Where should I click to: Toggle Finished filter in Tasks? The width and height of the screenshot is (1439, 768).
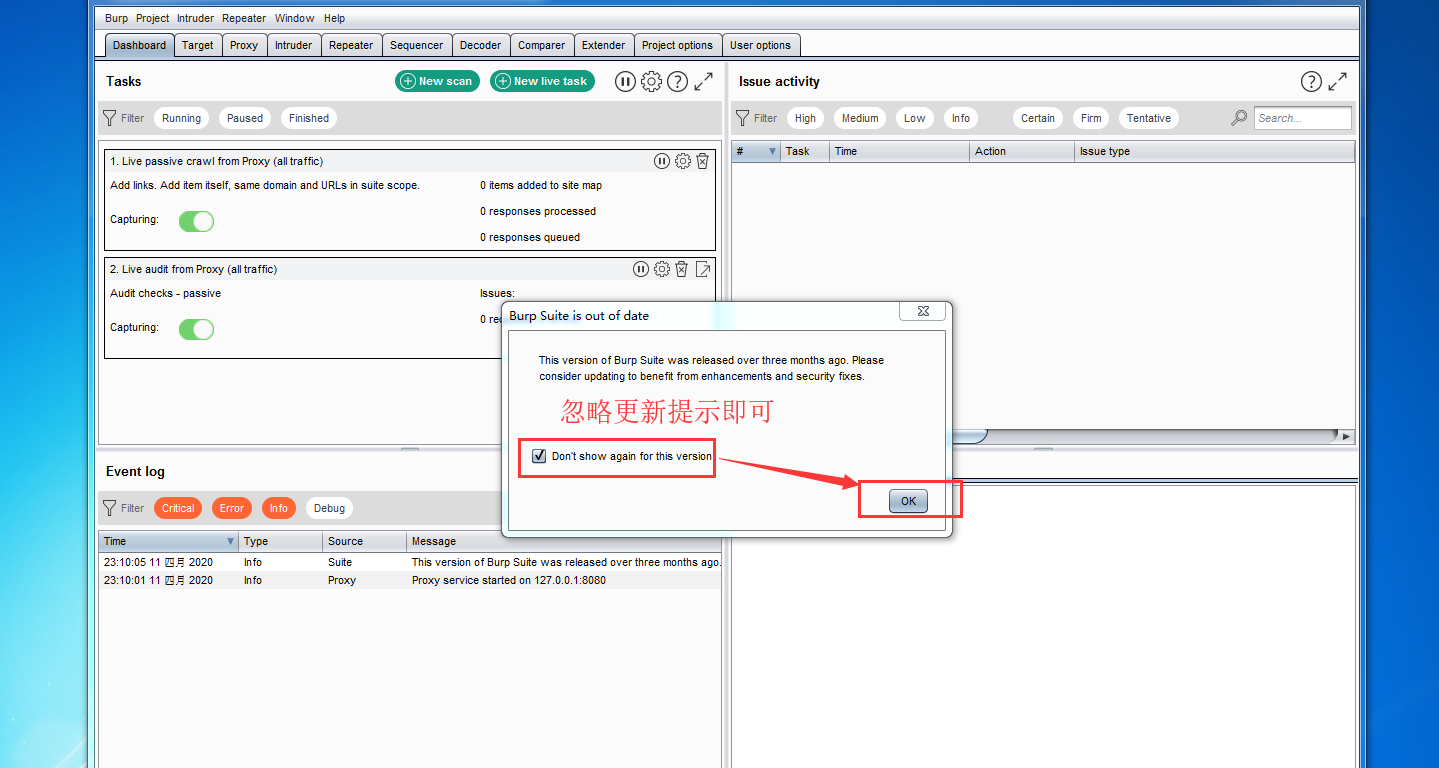pos(309,118)
